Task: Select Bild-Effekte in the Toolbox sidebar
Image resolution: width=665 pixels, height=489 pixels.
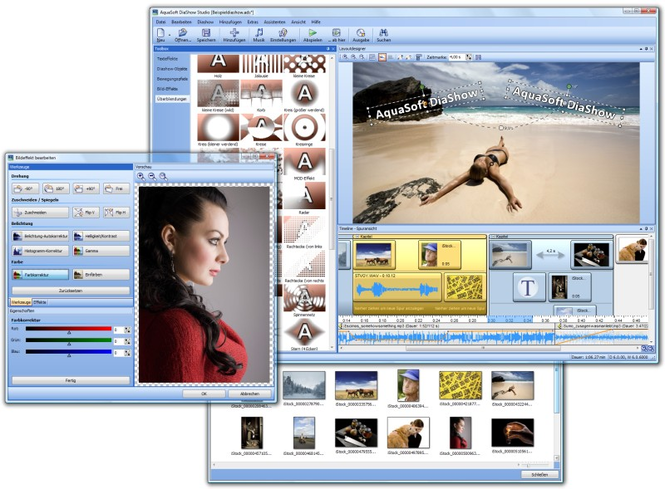Action: [x=167, y=89]
